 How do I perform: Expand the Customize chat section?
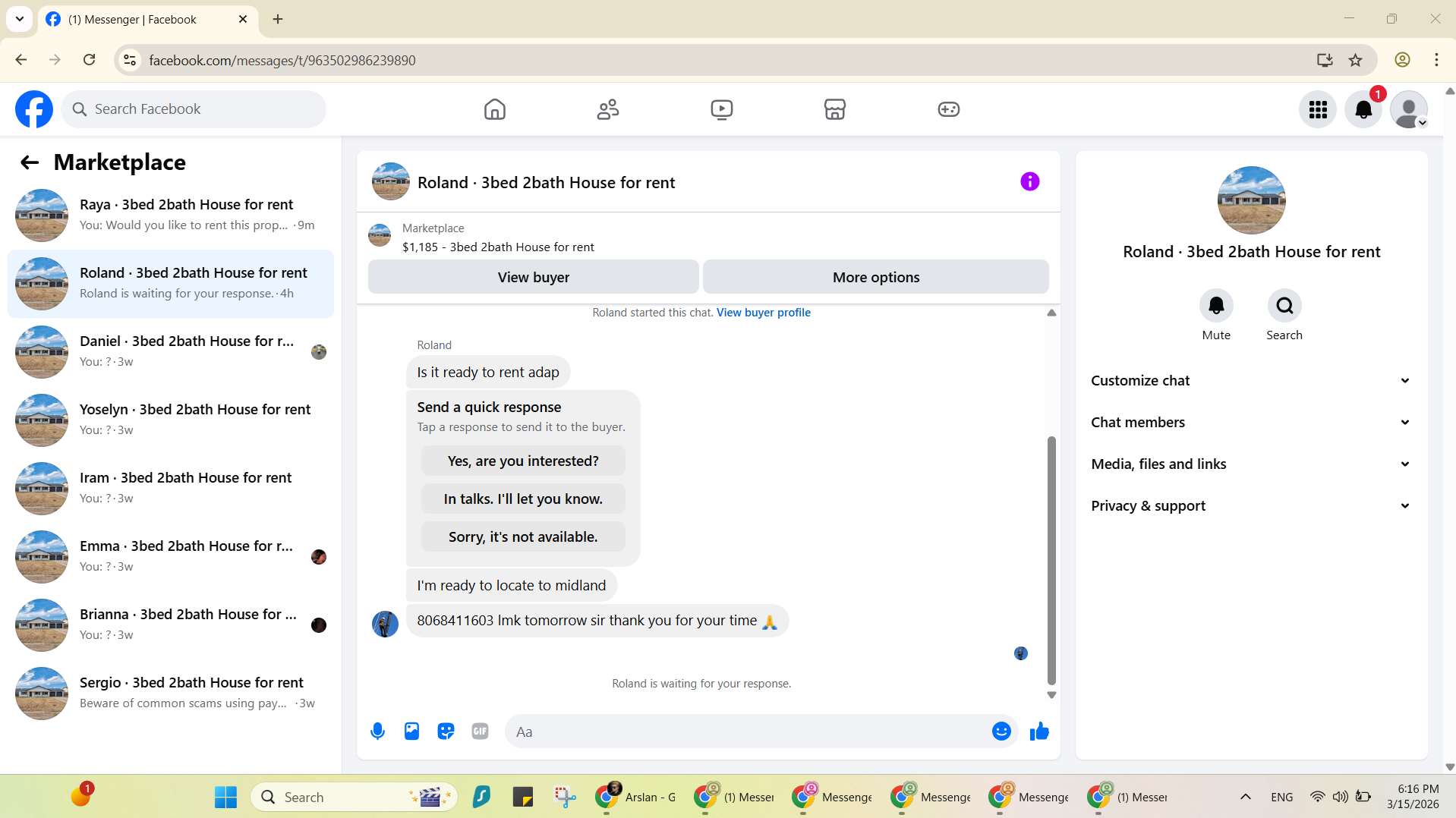(1251, 381)
